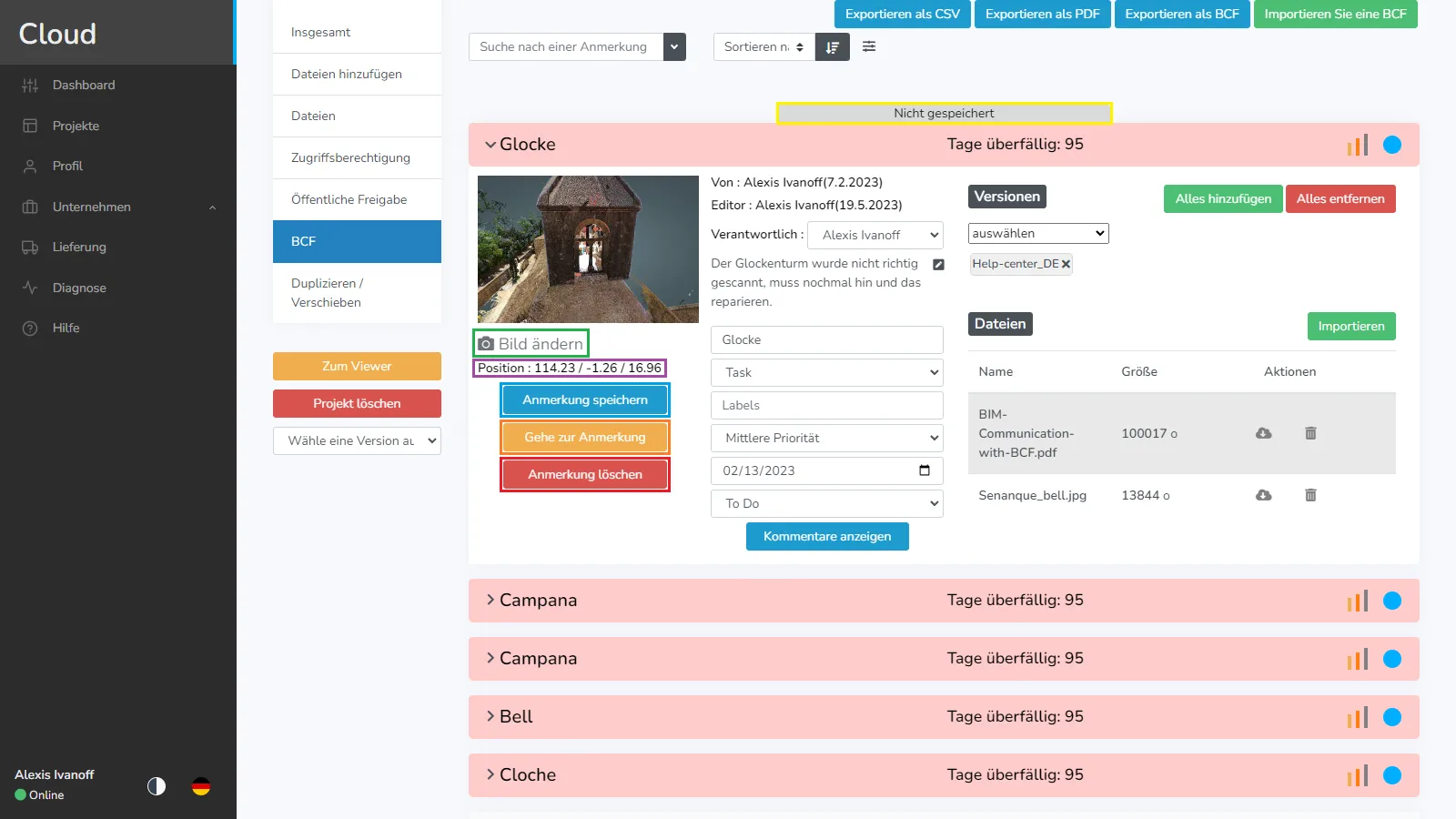Viewport: 1456px width, 819px height.
Task: Expand the Cloche annotation
Action: point(490,774)
